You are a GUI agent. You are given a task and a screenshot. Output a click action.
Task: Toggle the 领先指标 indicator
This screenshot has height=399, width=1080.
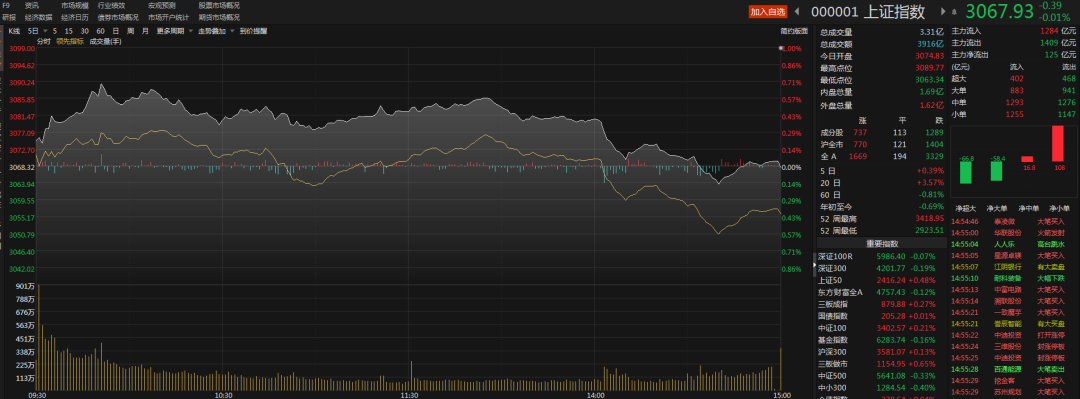click(70, 41)
